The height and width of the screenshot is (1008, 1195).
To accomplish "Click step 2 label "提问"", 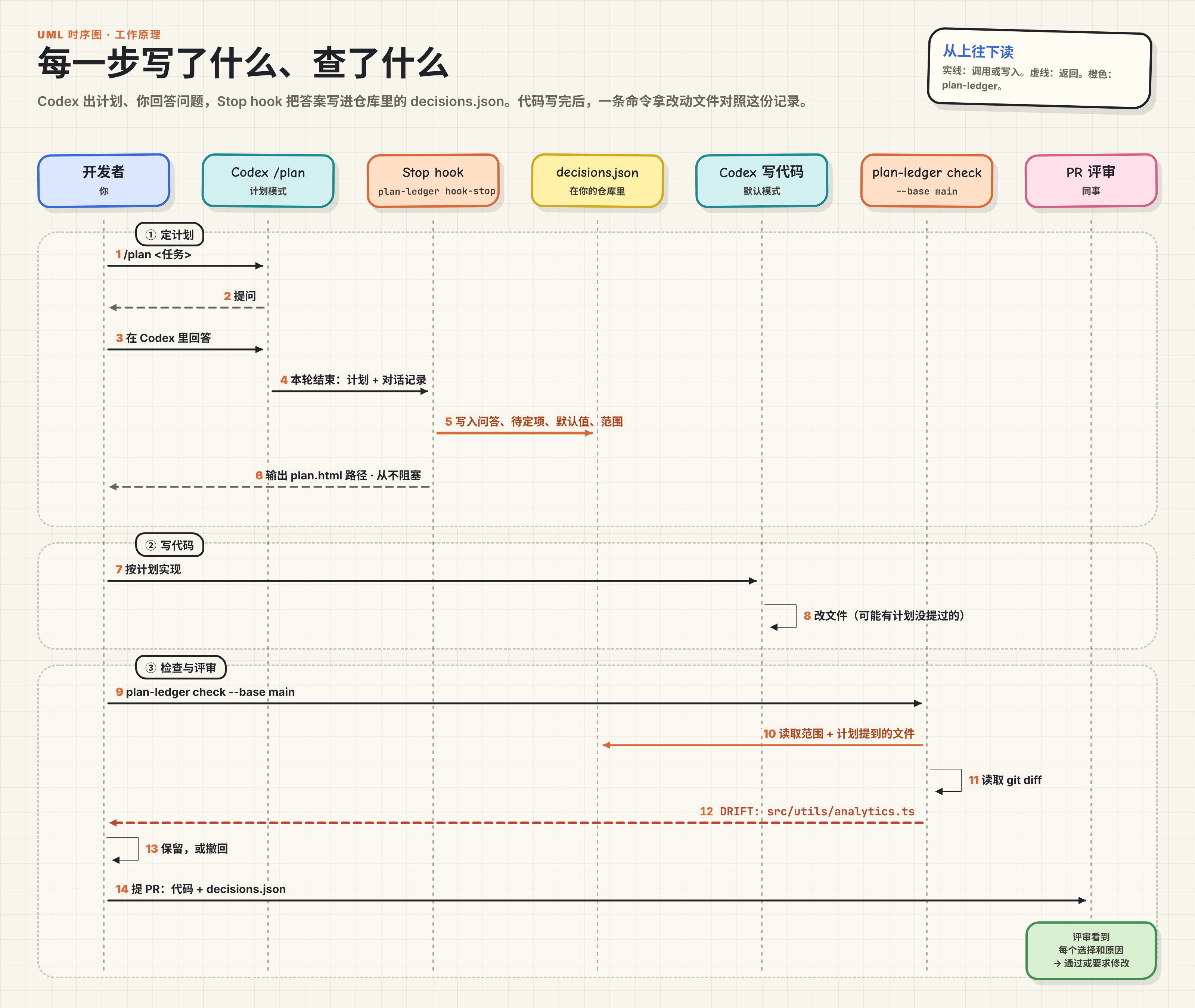I will tap(245, 296).
